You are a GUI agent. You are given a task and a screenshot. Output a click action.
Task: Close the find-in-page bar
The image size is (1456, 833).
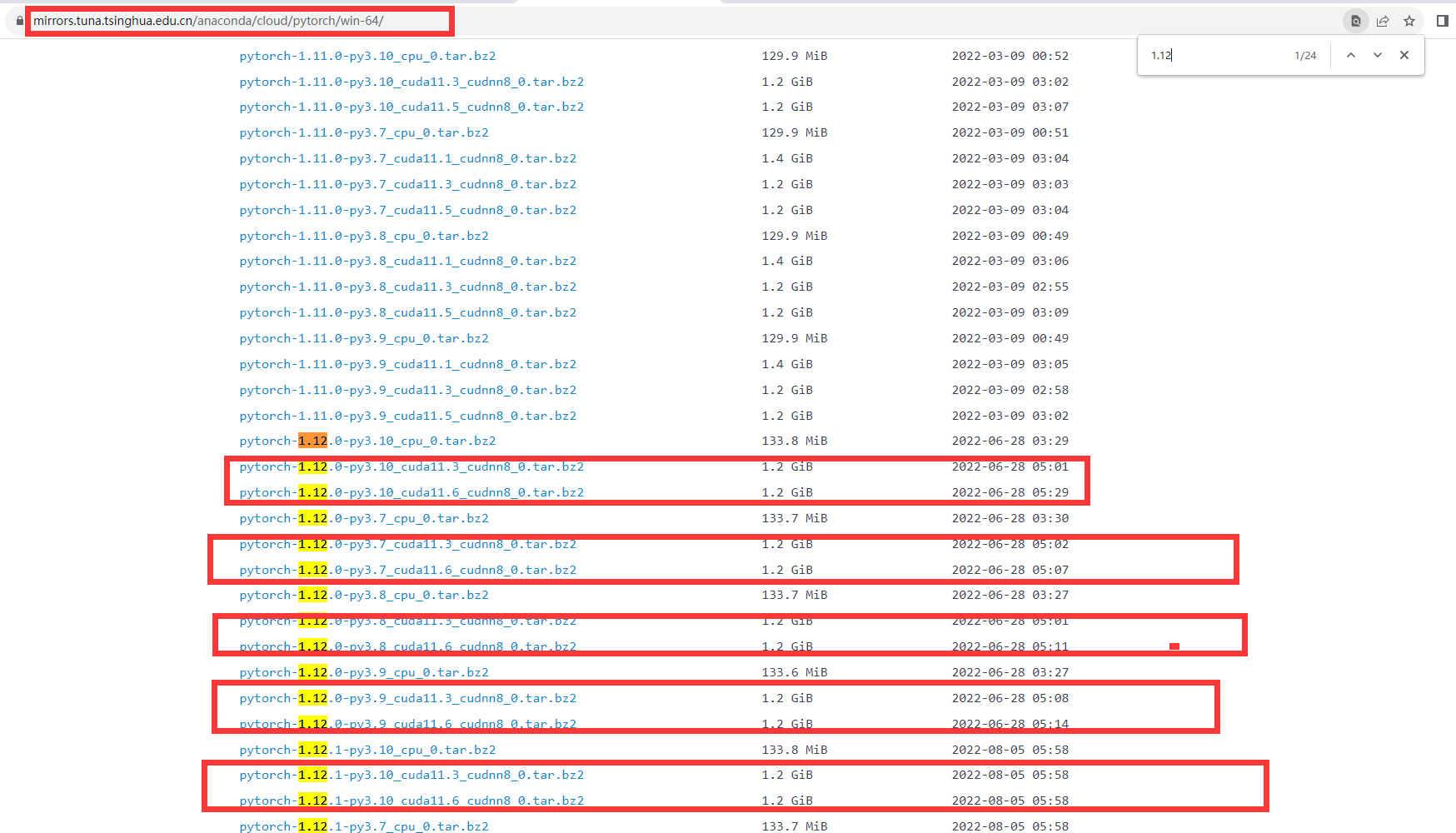pyautogui.click(x=1404, y=55)
